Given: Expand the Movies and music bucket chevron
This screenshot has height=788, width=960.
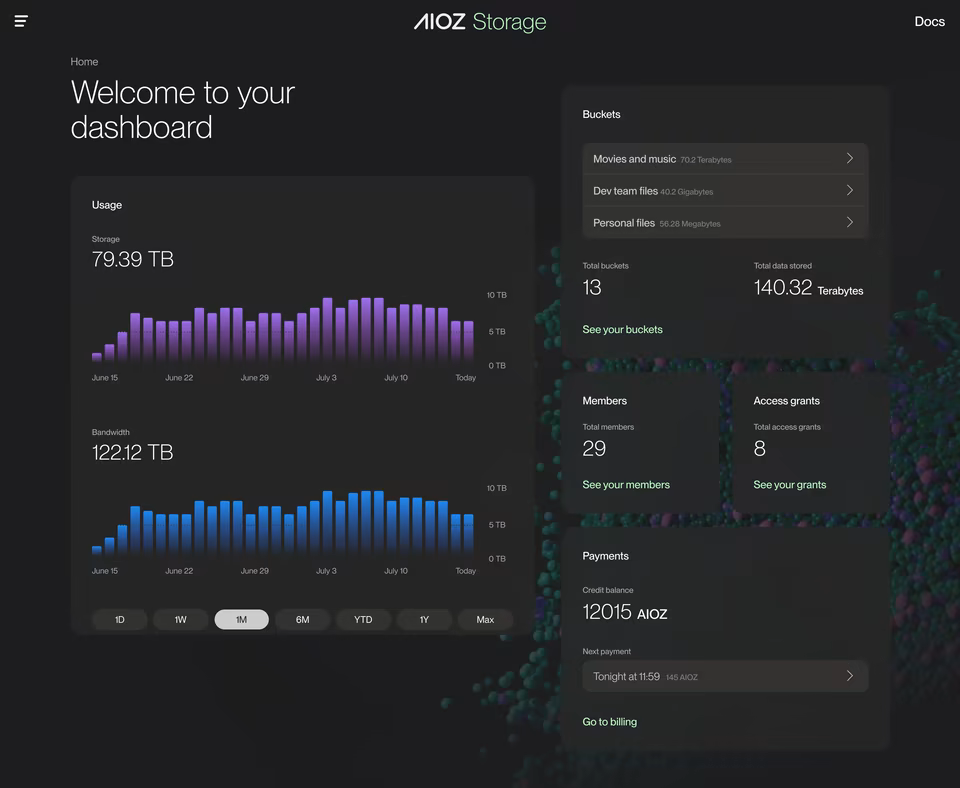Looking at the screenshot, I should point(850,159).
